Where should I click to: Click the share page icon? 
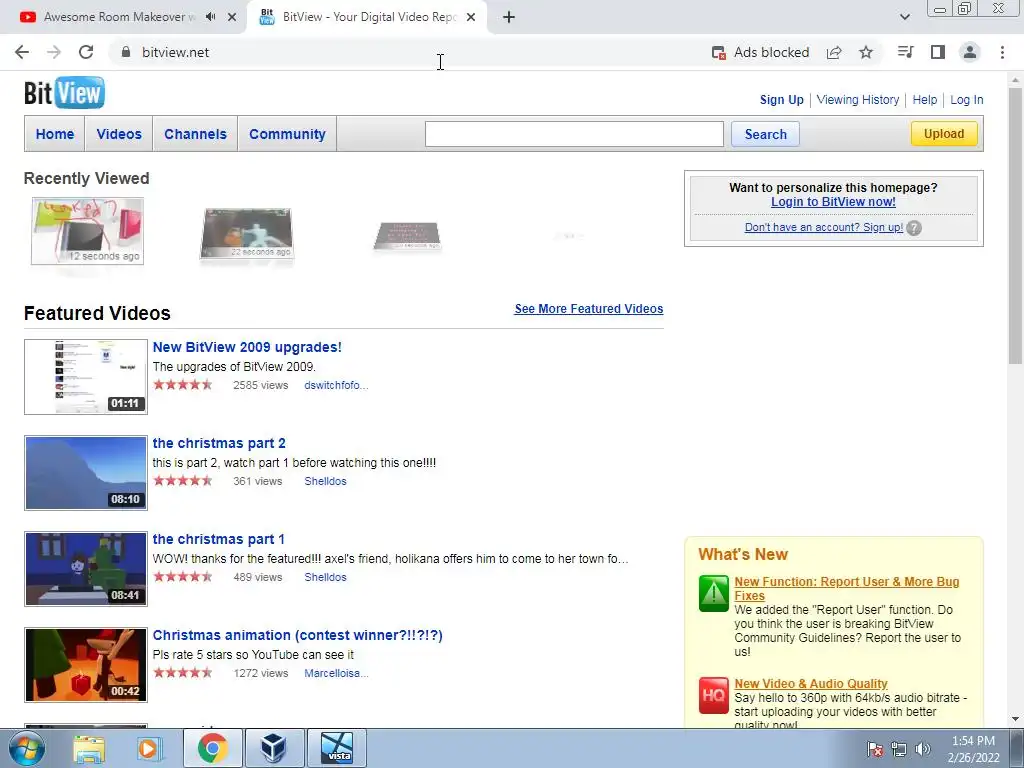coord(834,52)
